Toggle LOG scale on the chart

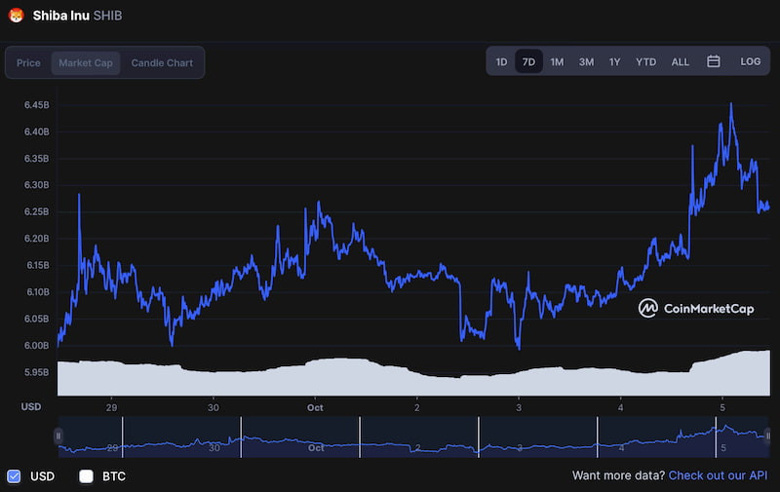point(750,62)
